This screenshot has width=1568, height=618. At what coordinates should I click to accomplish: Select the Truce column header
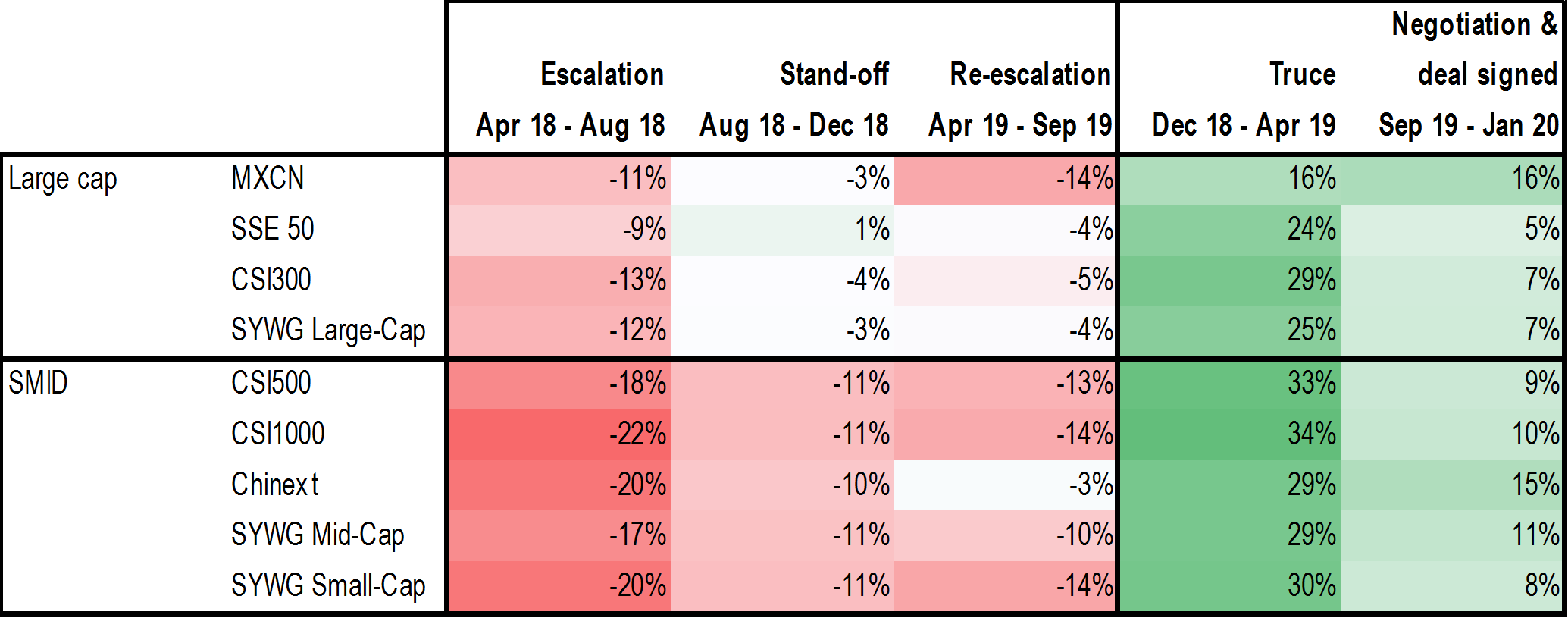(1302, 74)
